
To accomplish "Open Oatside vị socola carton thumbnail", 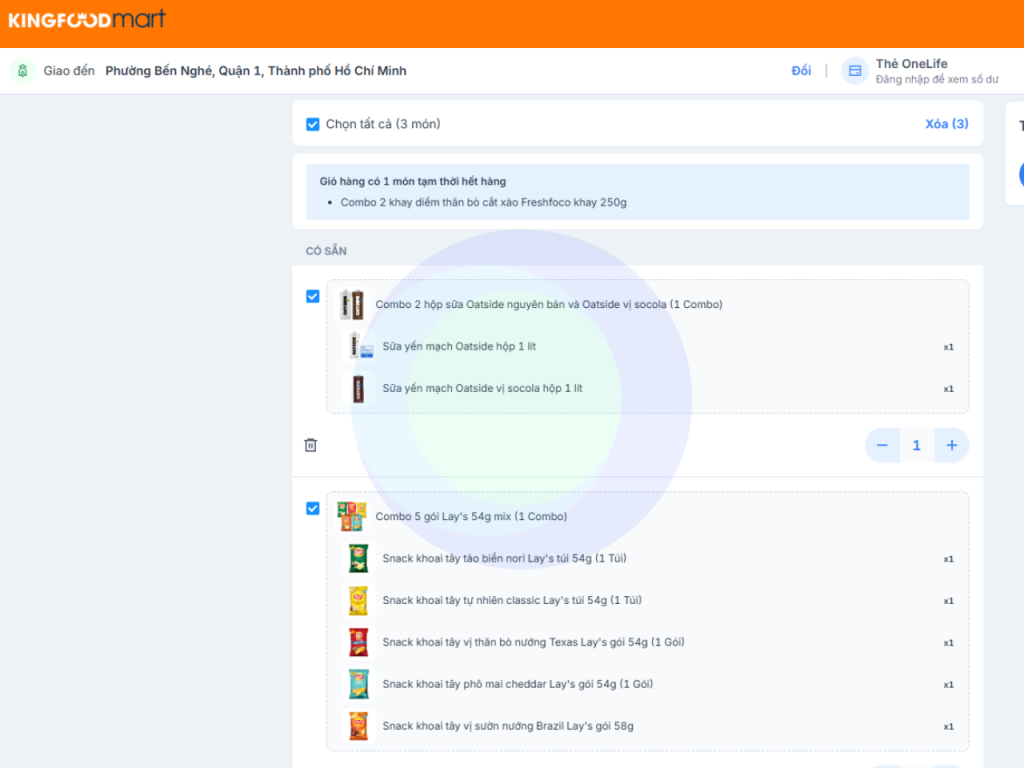I will 359,389.
